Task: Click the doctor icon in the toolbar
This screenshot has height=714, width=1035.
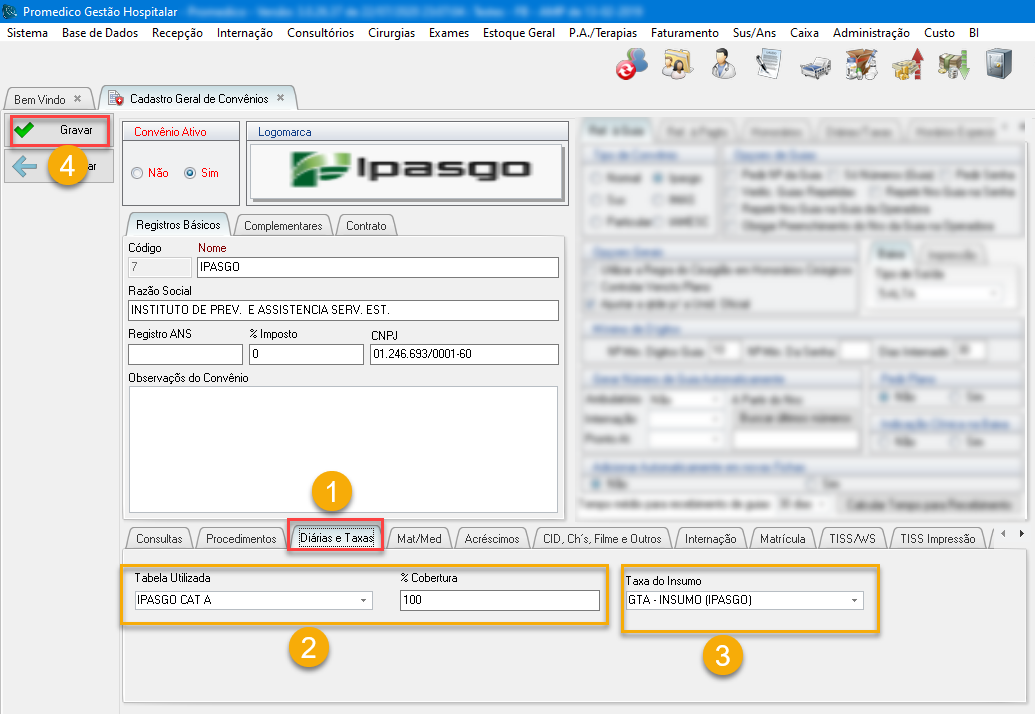Action: coord(723,65)
